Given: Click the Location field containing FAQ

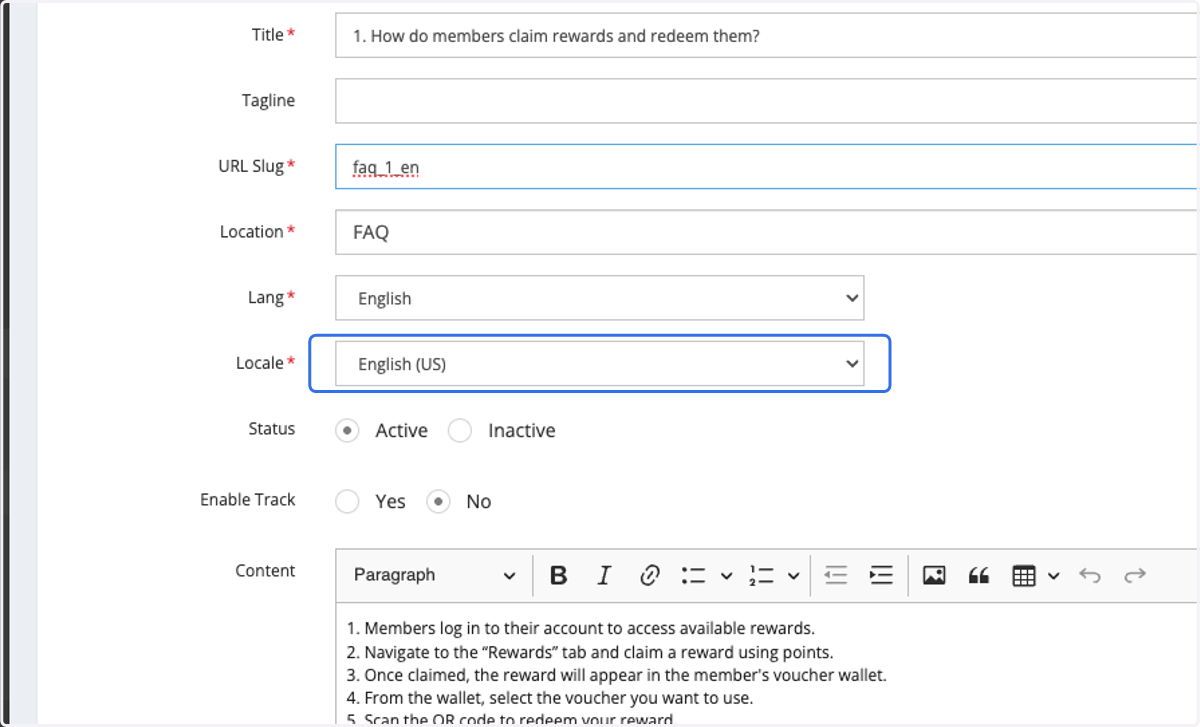Looking at the screenshot, I should click(x=767, y=232).
